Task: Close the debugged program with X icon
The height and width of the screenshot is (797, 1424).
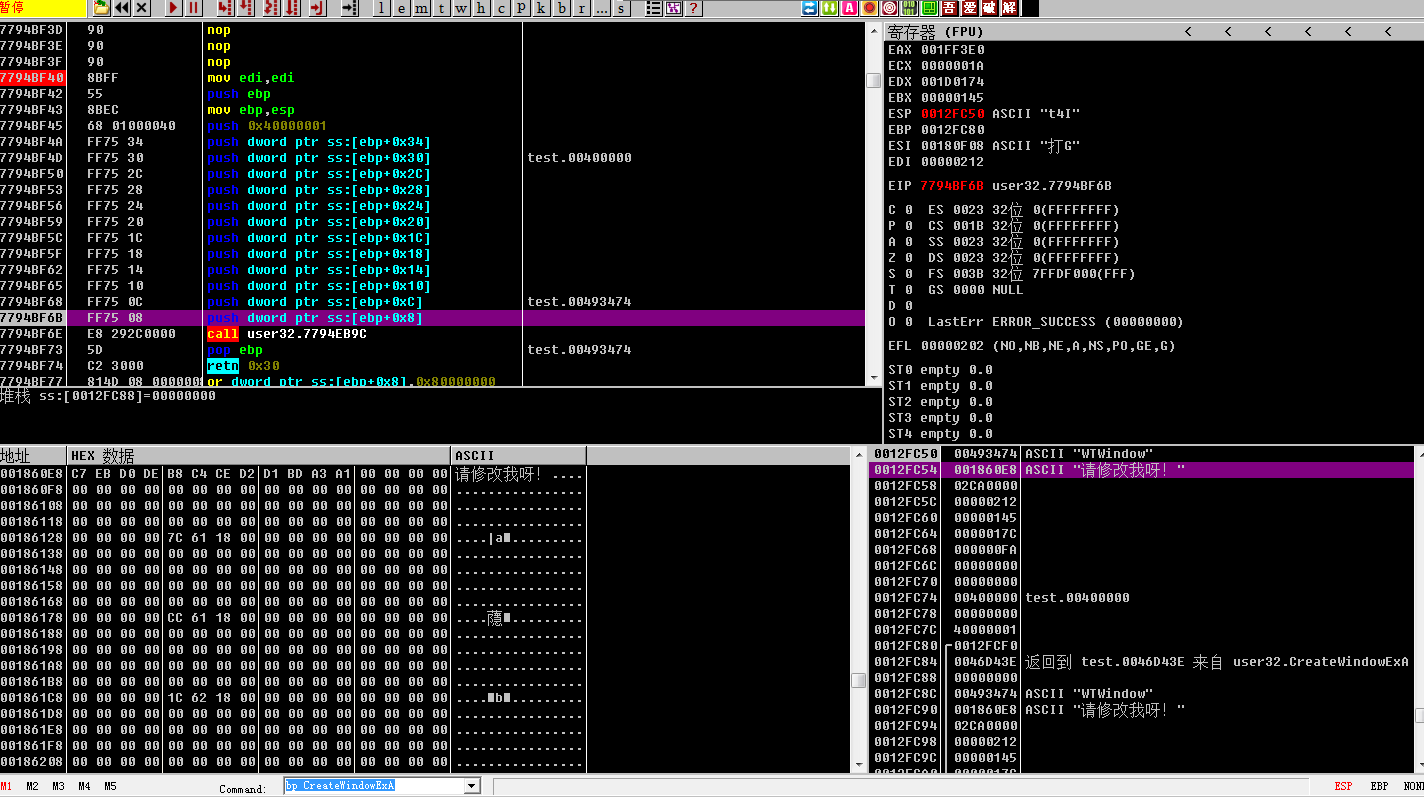Action: point(142,8)
